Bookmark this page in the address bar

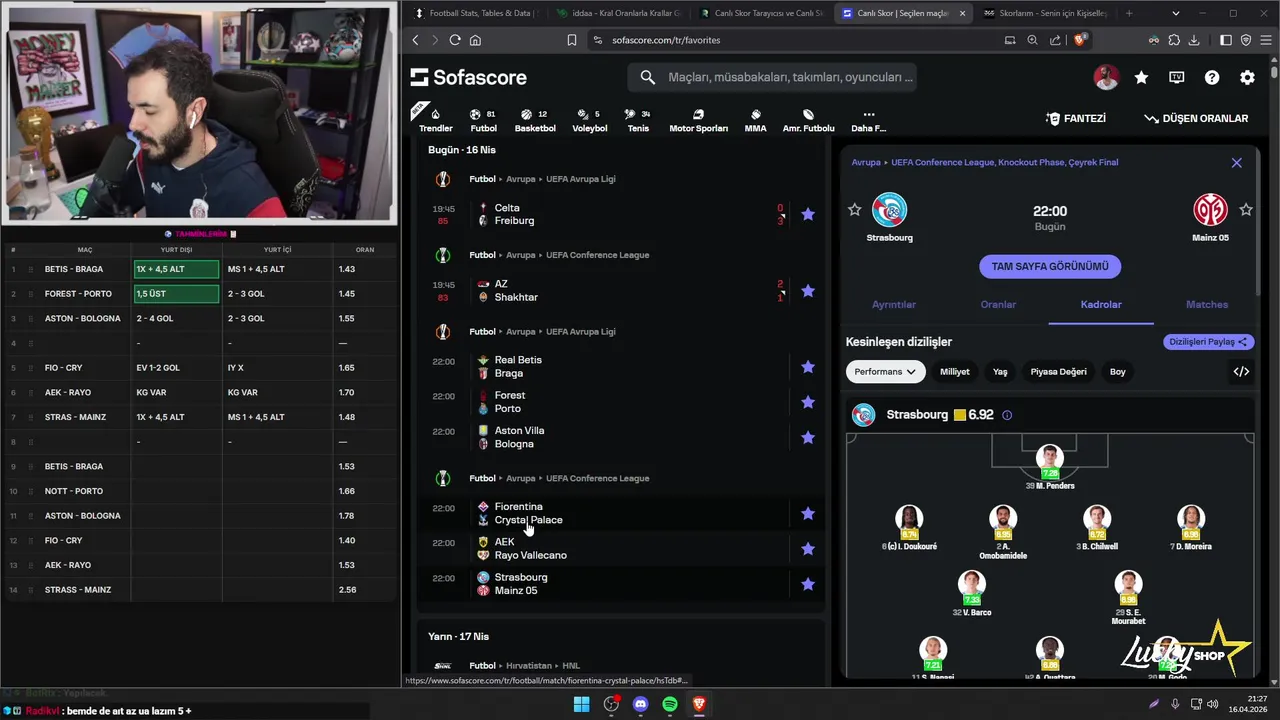click(572, 40)
